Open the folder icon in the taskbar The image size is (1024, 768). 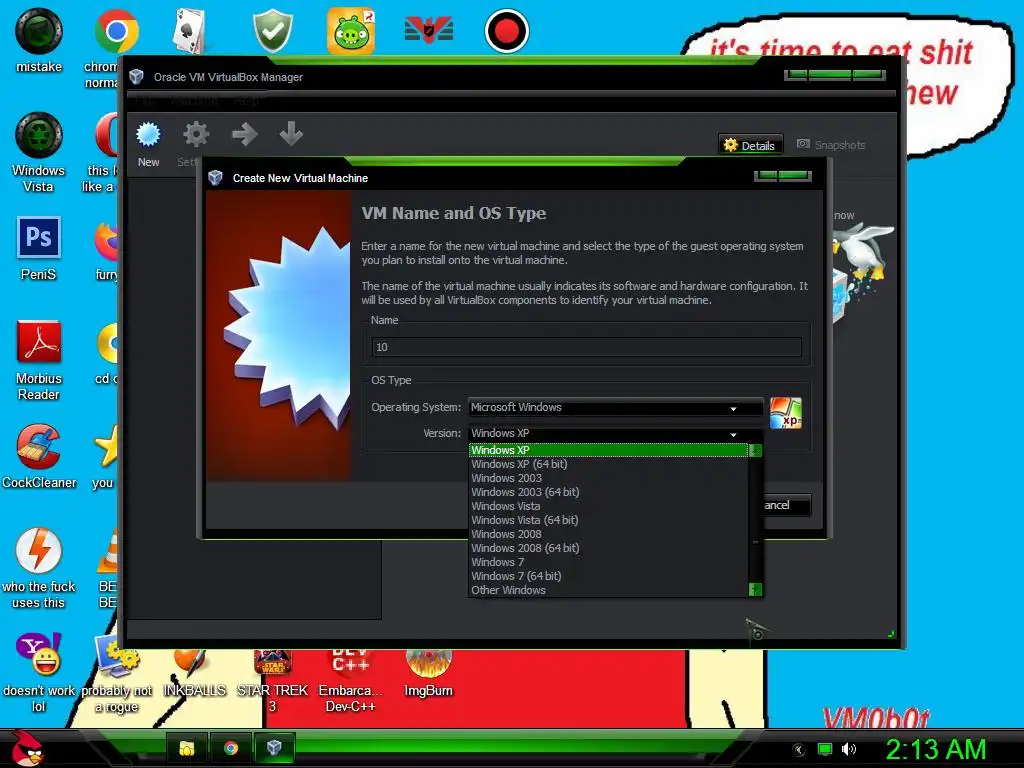click(187, 748)
